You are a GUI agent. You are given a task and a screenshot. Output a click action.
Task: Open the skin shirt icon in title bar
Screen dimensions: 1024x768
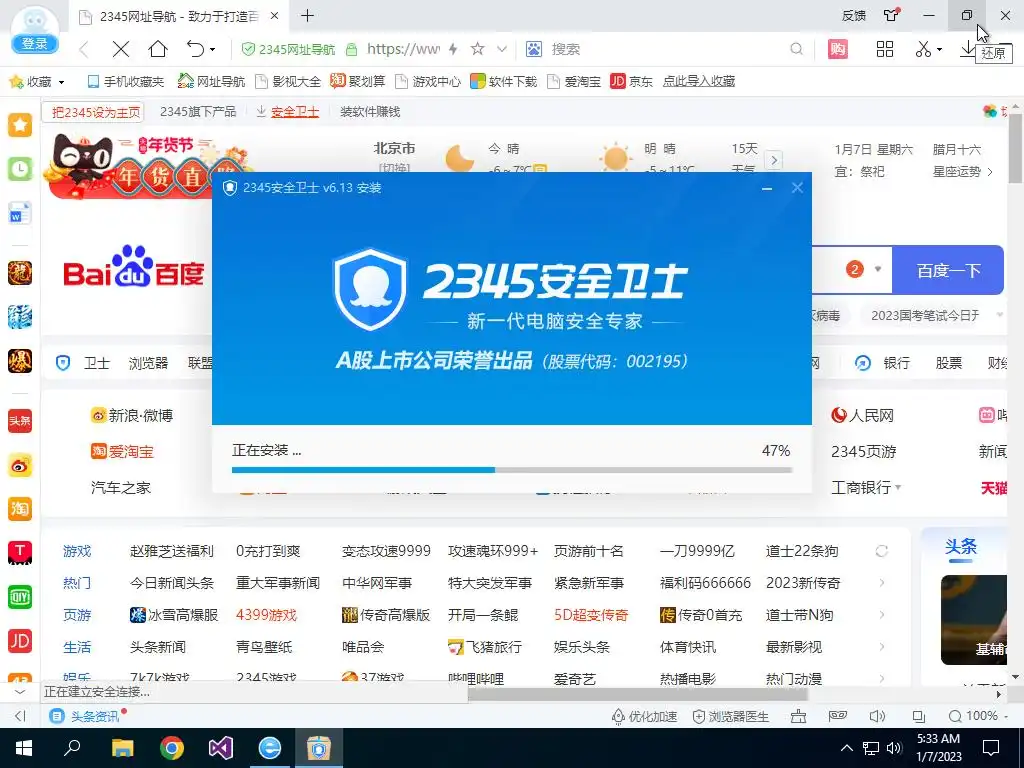[x=891, y=15]
